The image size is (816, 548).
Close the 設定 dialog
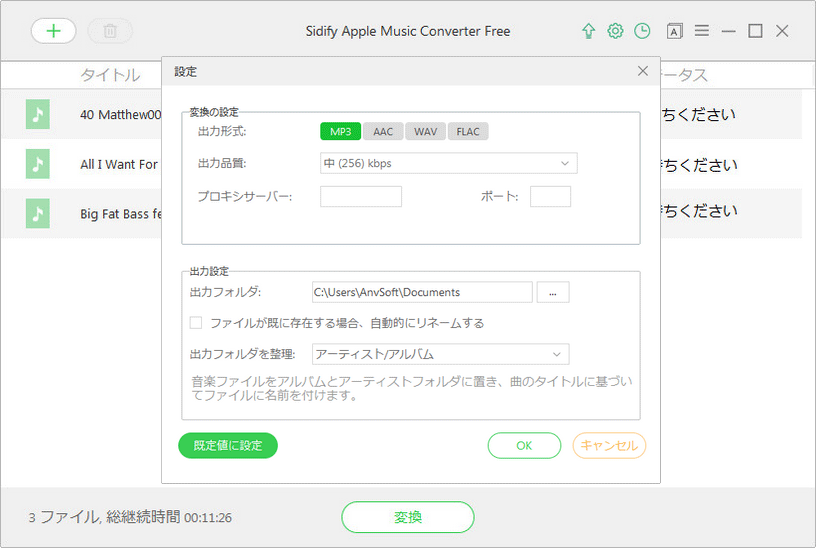tap(643, 71)
